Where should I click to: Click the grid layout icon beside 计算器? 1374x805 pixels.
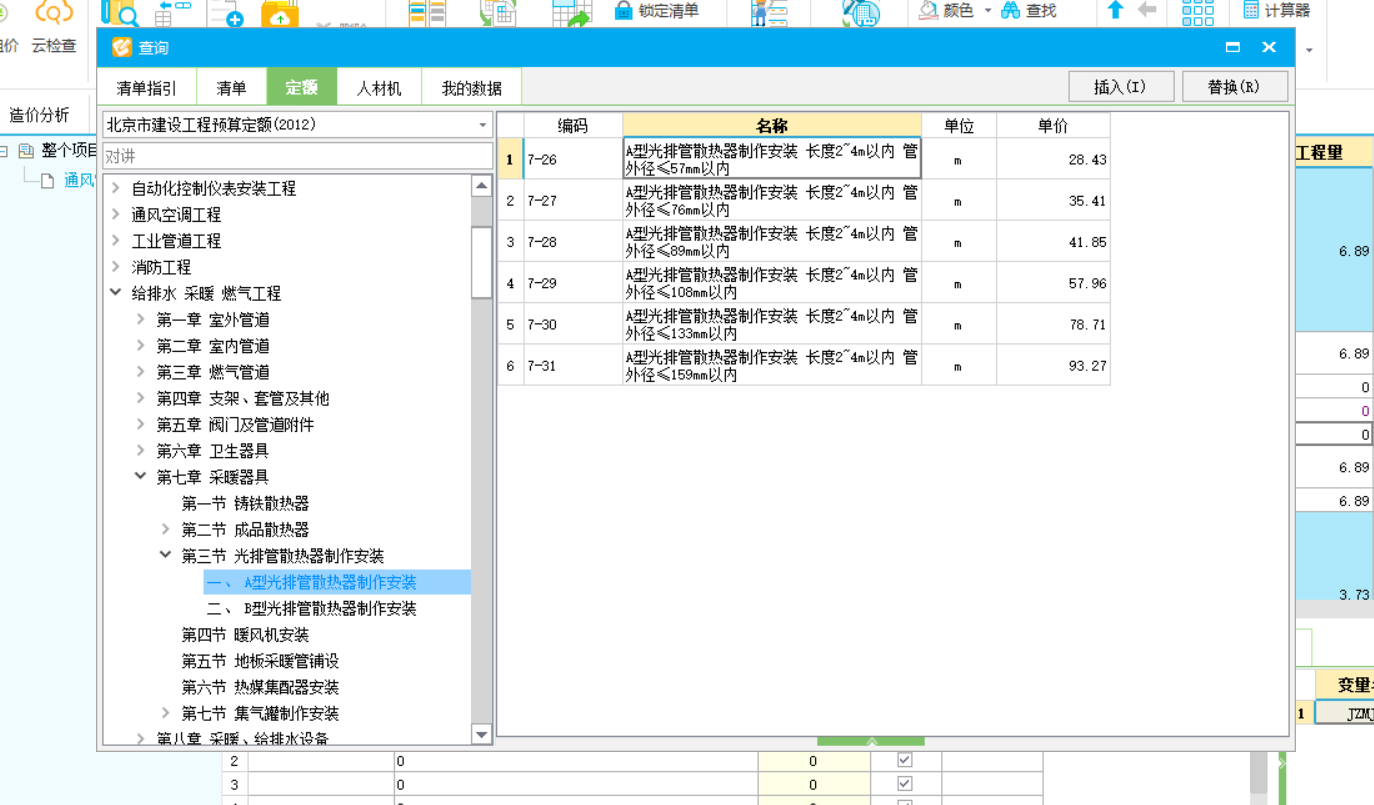click(1197, 12)
